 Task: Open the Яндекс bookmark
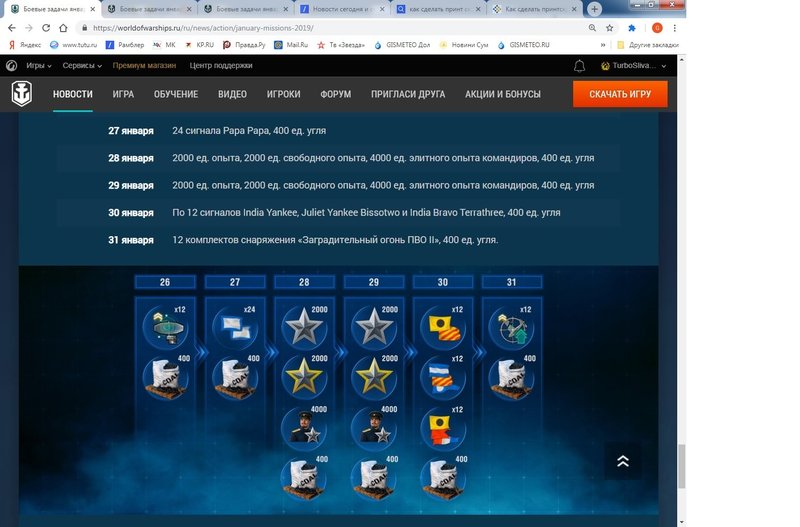point(25,45)
